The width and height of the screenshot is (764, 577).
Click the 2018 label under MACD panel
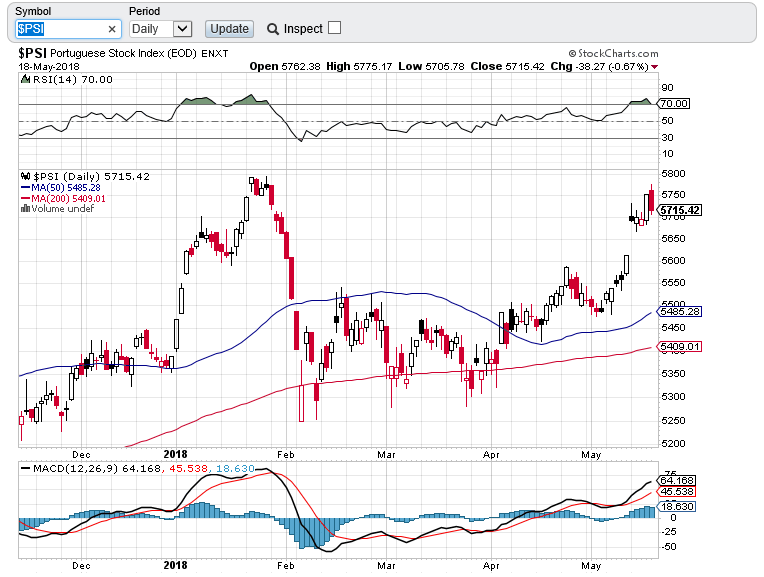coord(175,565)
